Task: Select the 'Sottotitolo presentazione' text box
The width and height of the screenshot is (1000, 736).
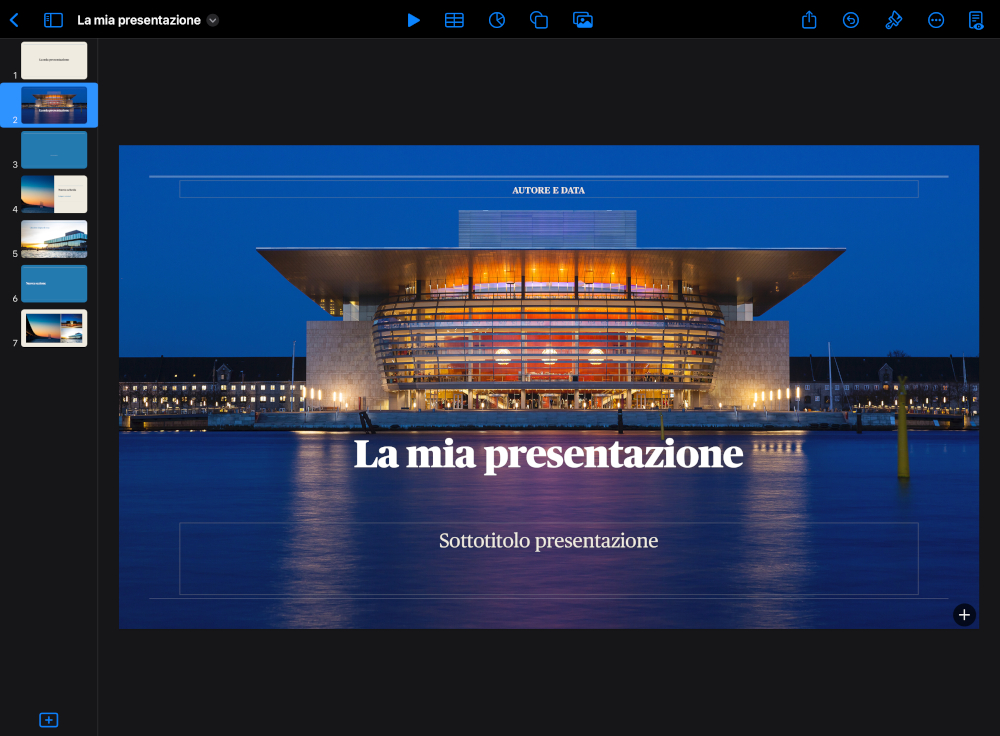Action: pyautogui.click(x=548, y=540)
